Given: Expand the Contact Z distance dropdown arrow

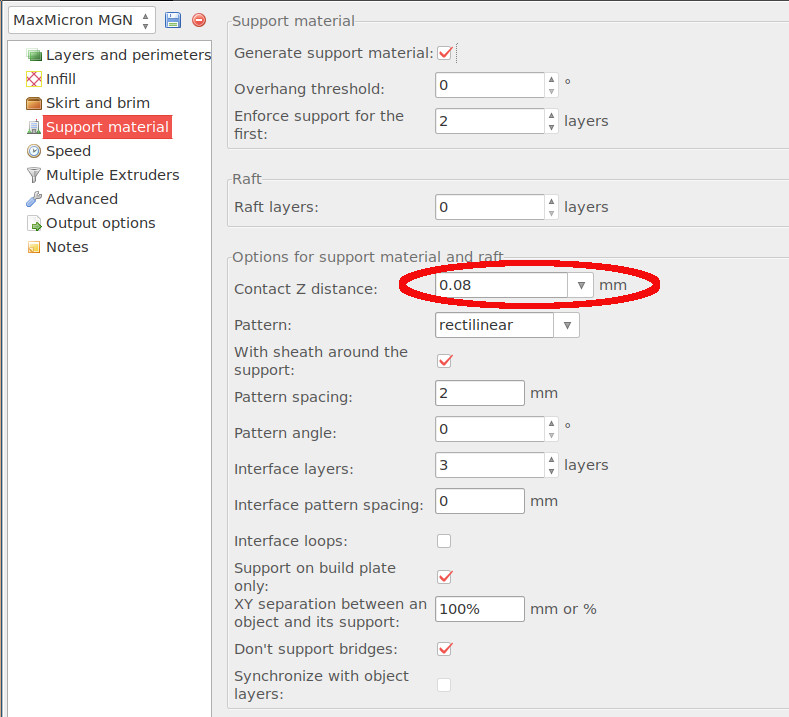Looking at the screenshot, I should tap(581, 286).
